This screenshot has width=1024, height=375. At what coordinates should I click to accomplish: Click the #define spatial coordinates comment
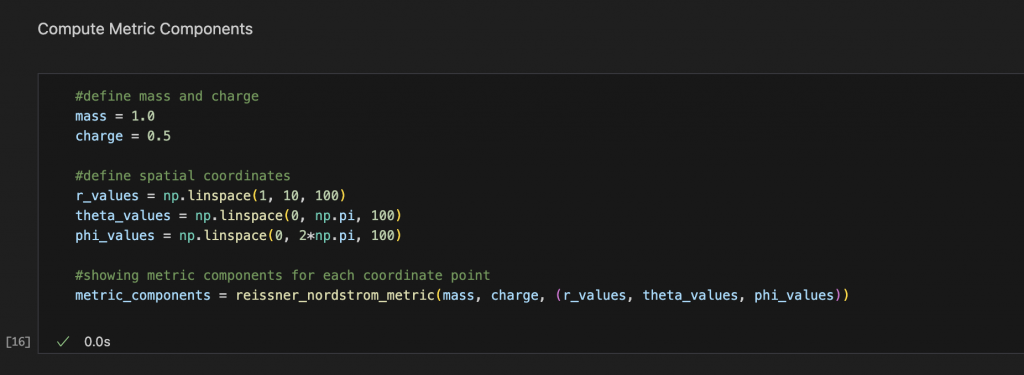pos(183,176)
